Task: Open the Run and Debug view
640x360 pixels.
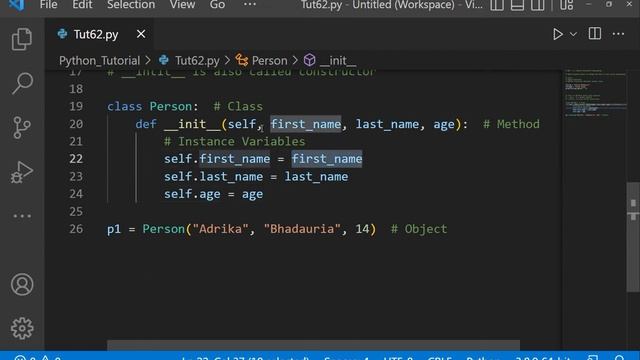Action: 22,171
